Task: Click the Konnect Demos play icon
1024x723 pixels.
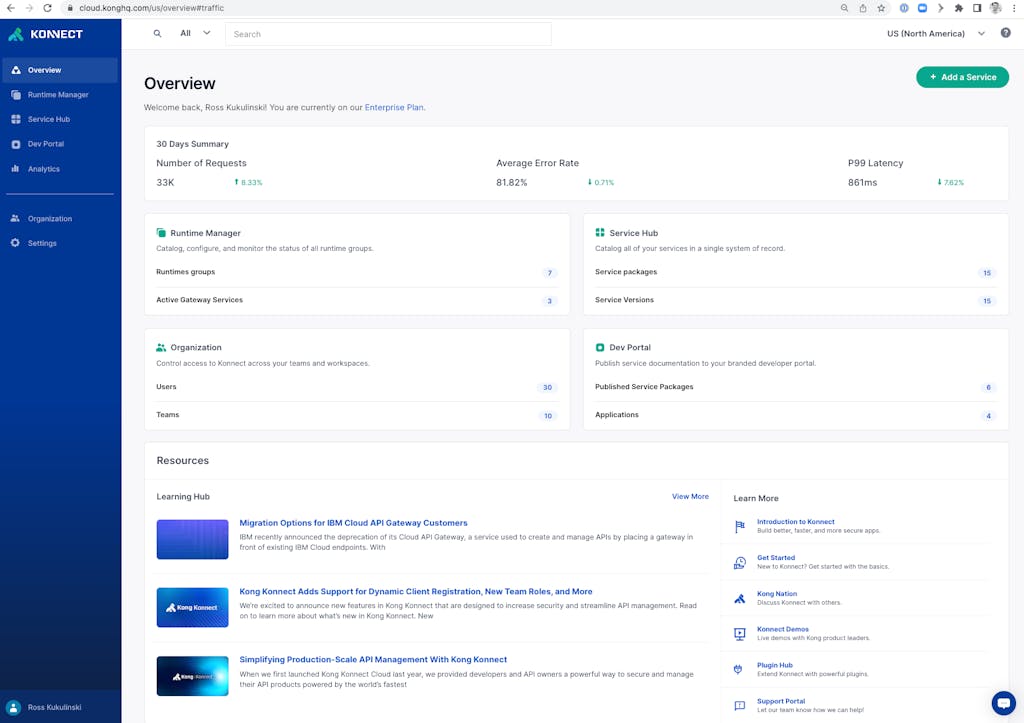Action: (739, 633)
